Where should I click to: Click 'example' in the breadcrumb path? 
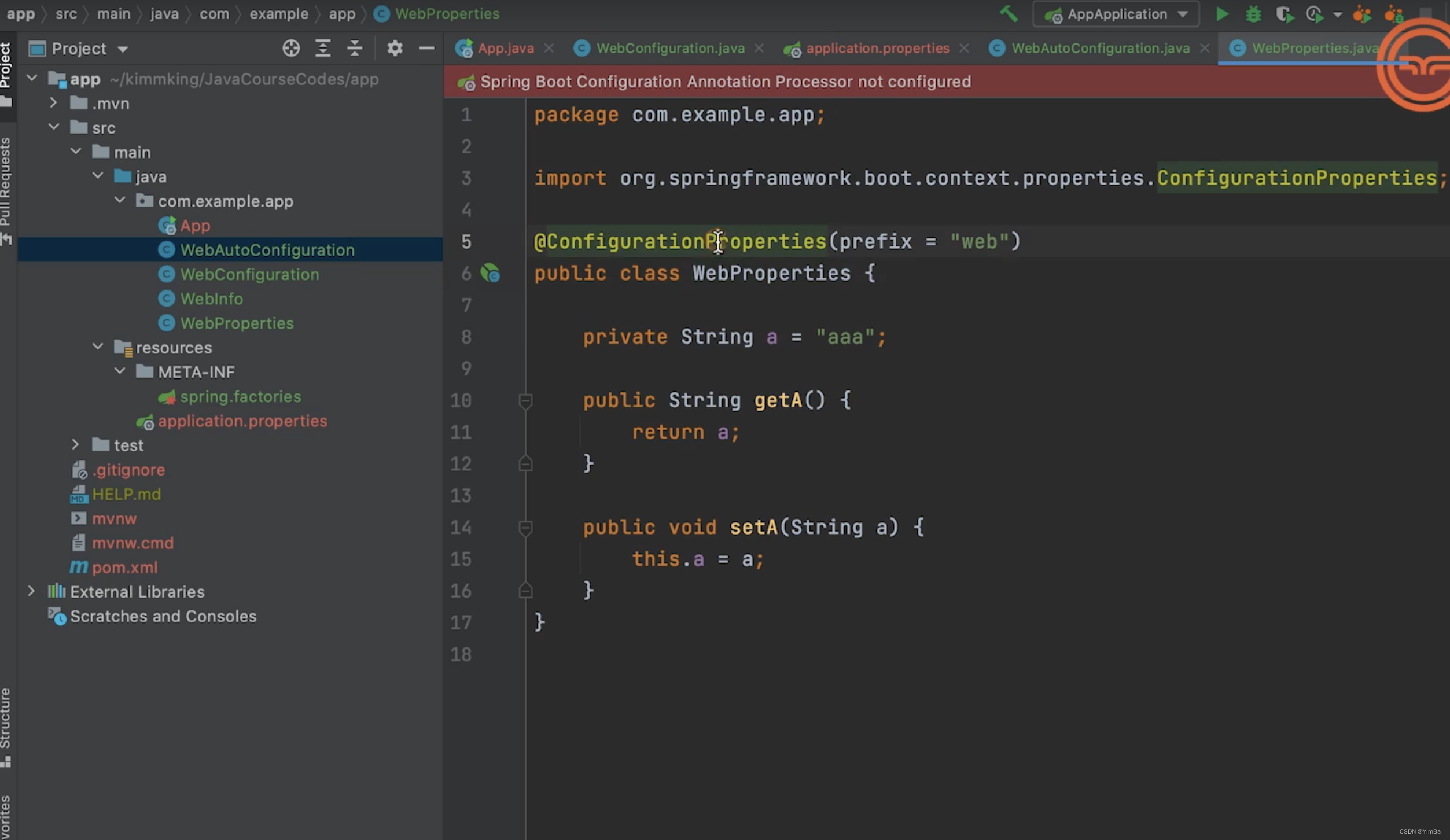click(278, 14)
